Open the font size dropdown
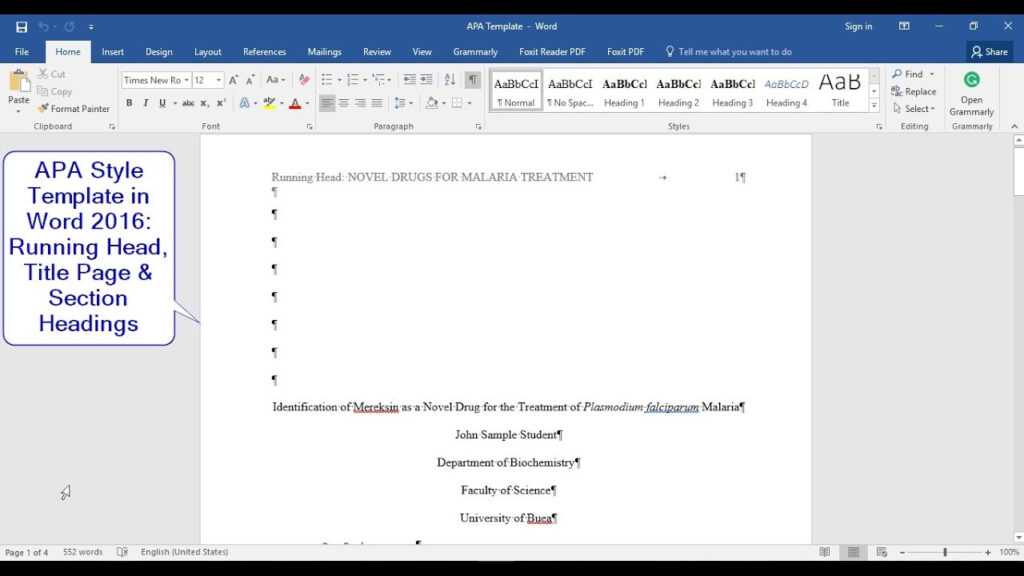 click(219, 80)
